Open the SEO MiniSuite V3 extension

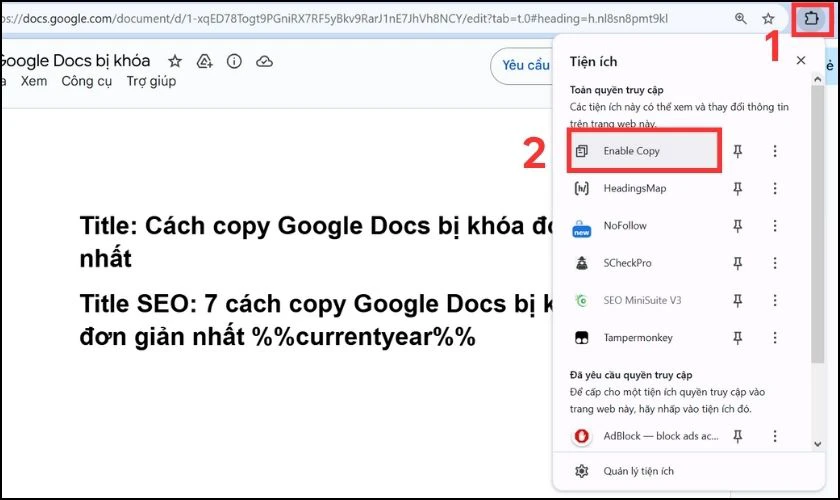coord(644,301)
